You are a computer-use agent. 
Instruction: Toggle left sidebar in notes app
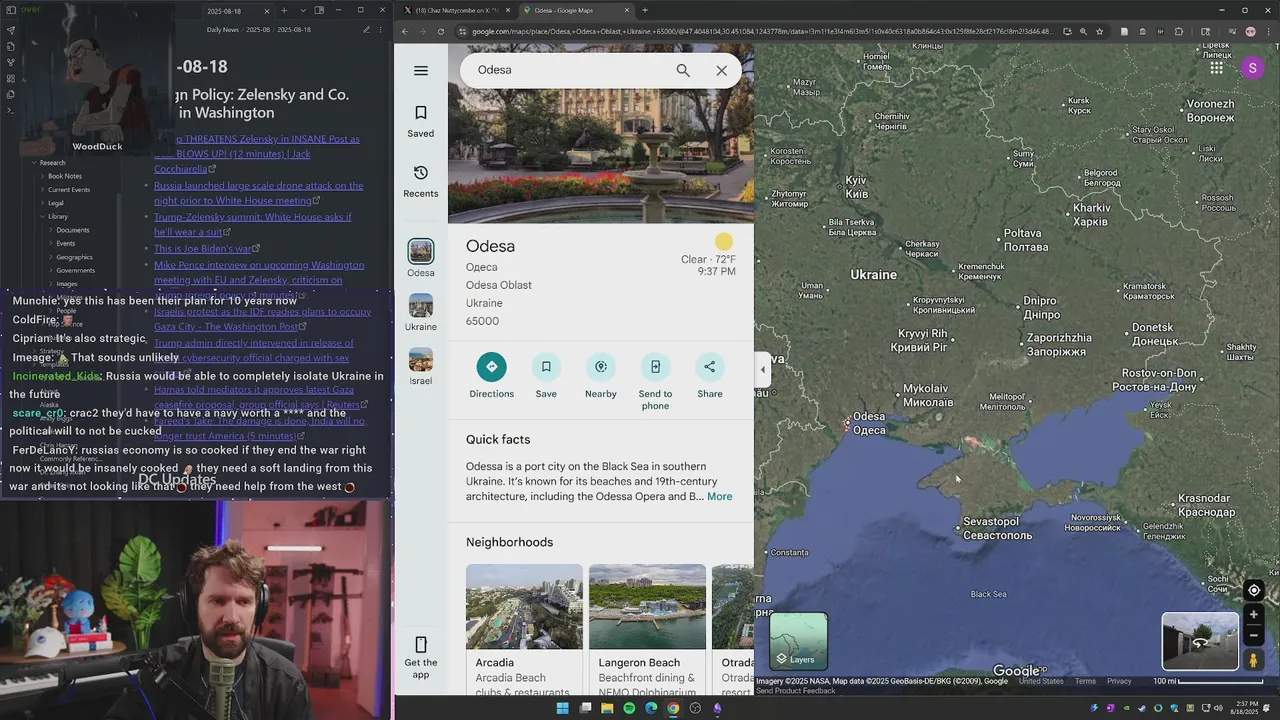click(10, 10)
